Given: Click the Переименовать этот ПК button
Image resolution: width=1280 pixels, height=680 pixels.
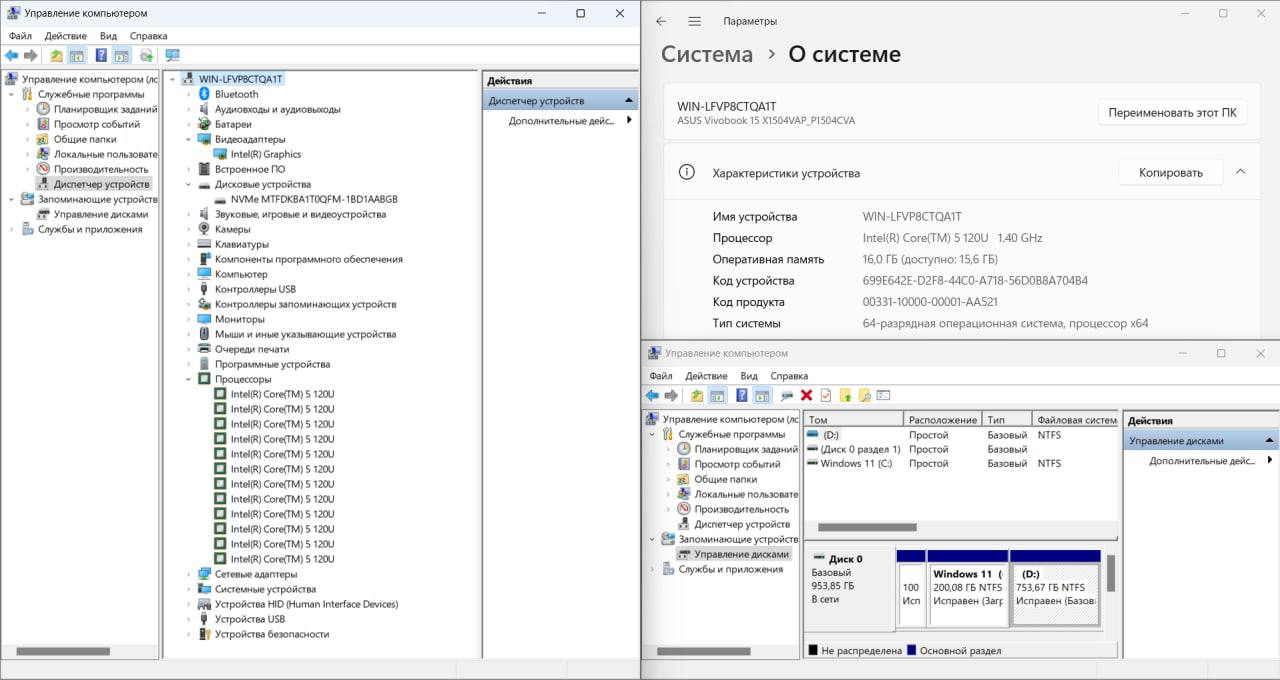Looking at the screenshot, I should (x=1173, y=112).
